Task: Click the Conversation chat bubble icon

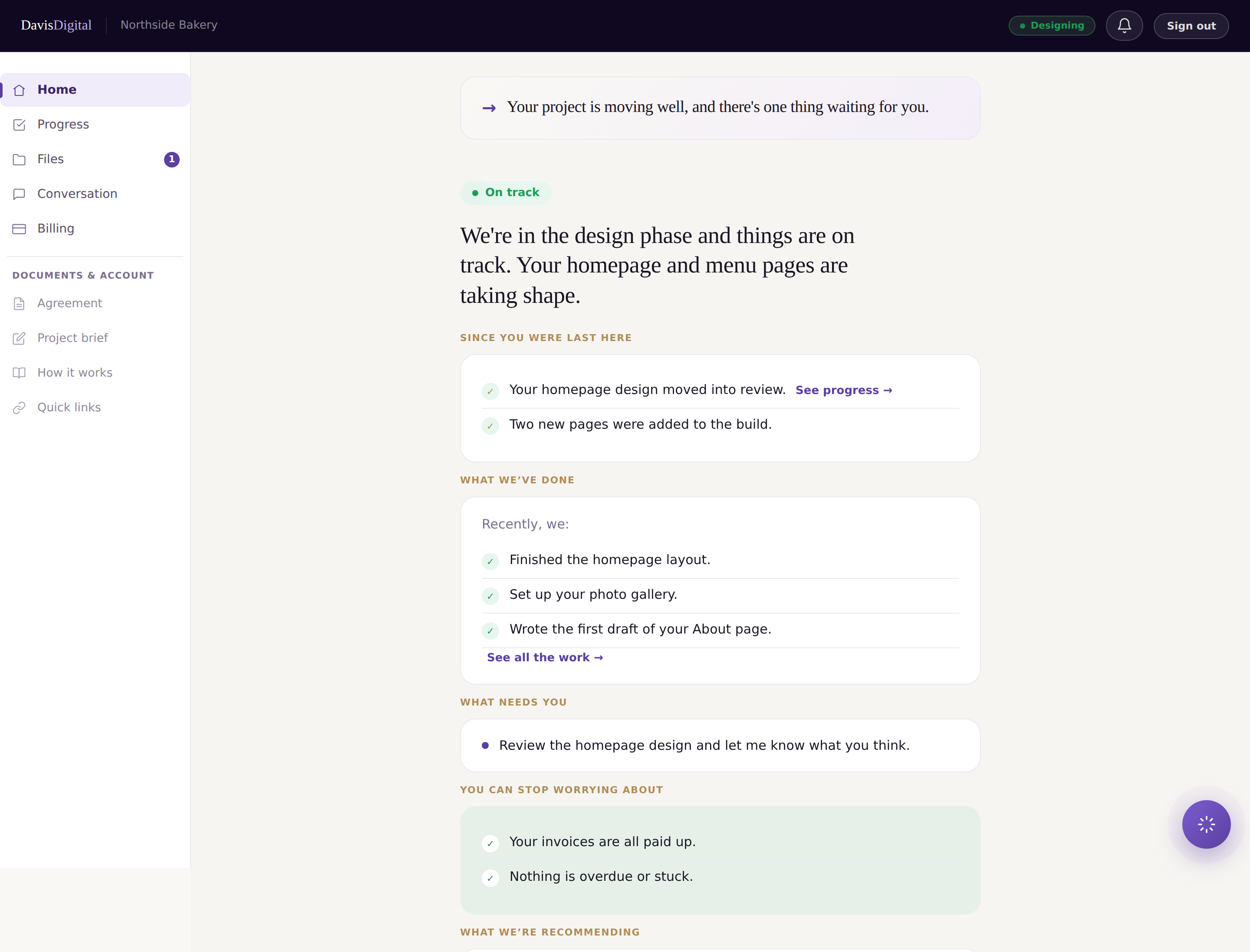Action: pos(19,194)
